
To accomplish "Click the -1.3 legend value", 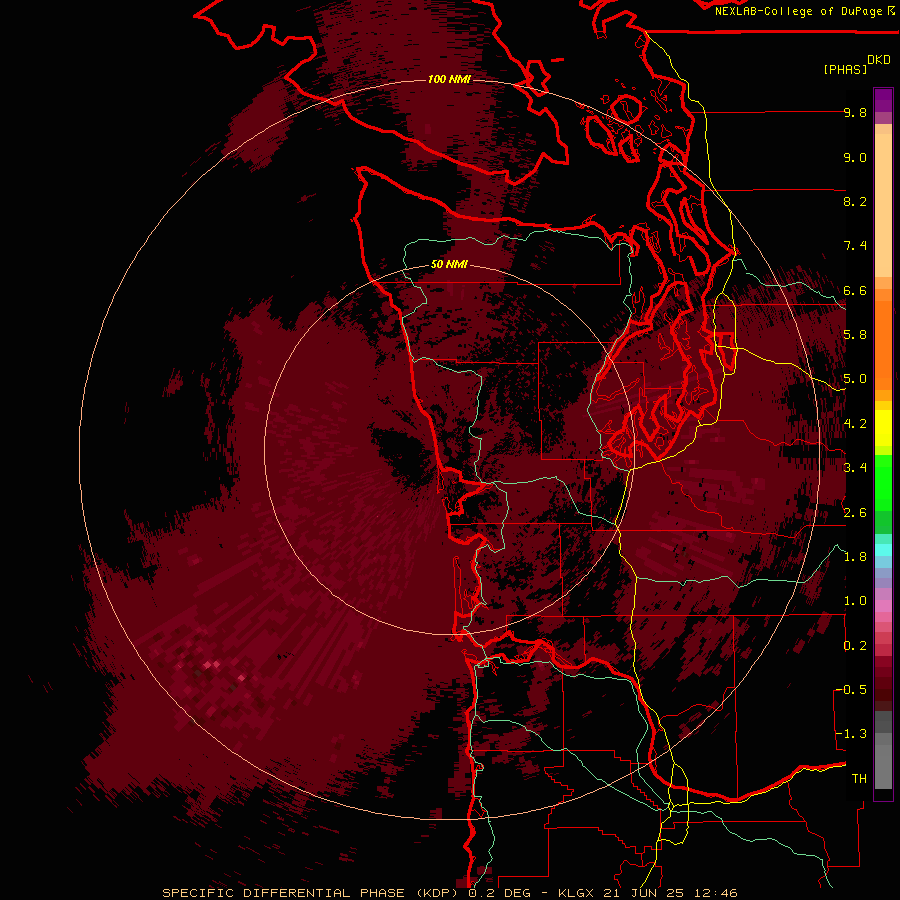I will point(851,734).
